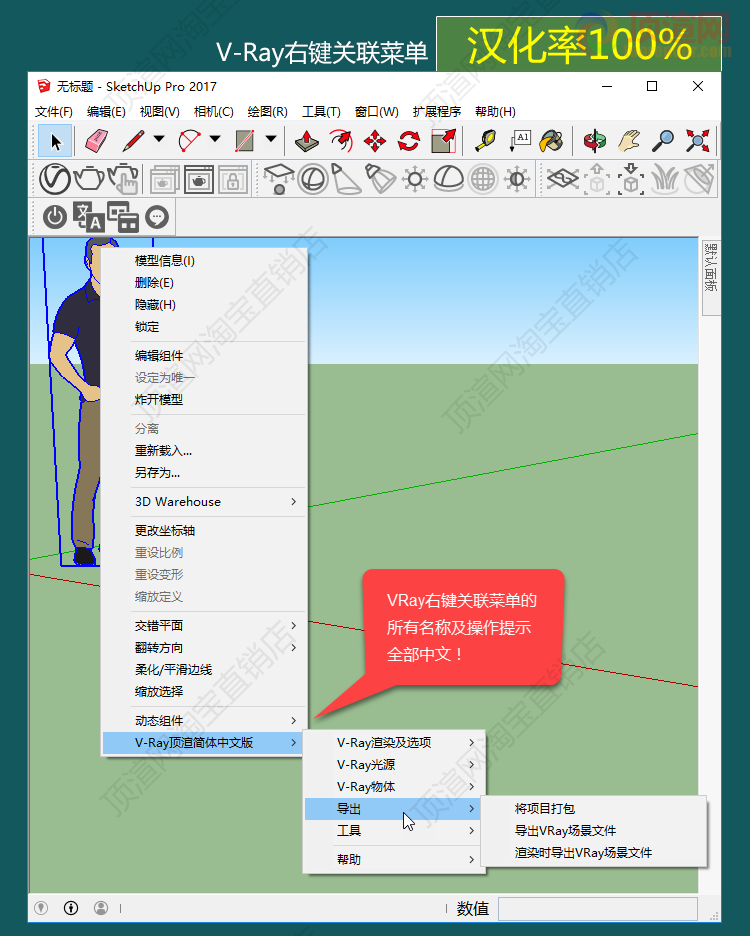The image size is (750, 936).
Task: Add a V-Ray omni light
Action: point(414,179)
